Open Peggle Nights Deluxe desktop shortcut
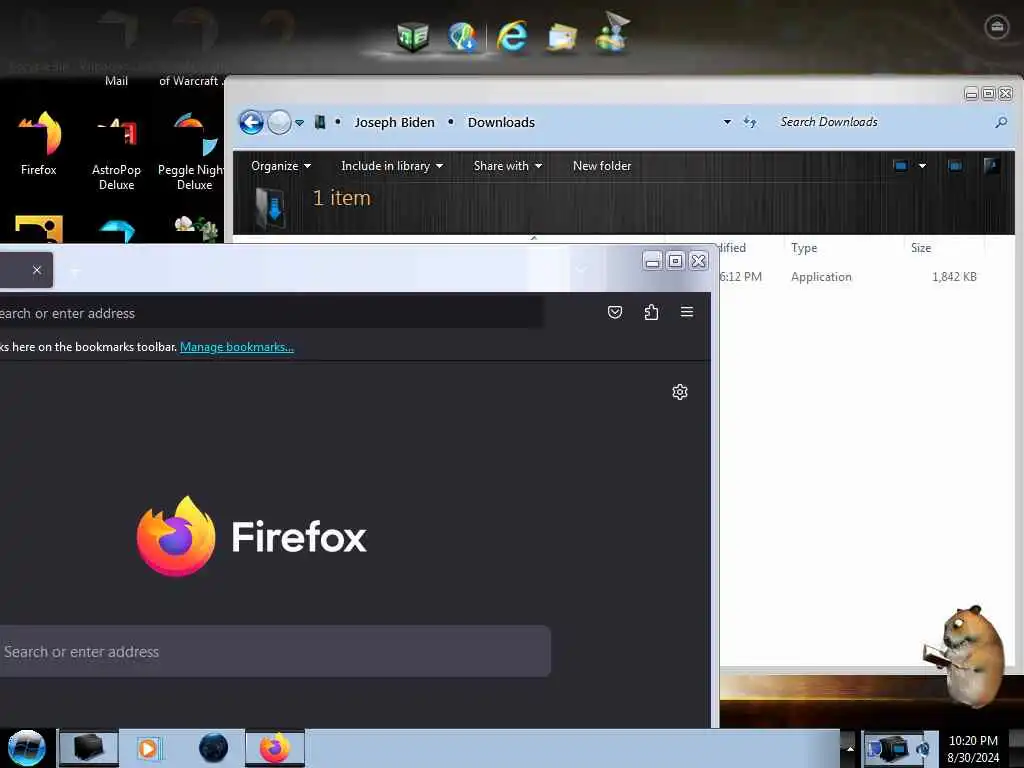The height and width of the screenshot is (768, 1024). coord(192,152)
